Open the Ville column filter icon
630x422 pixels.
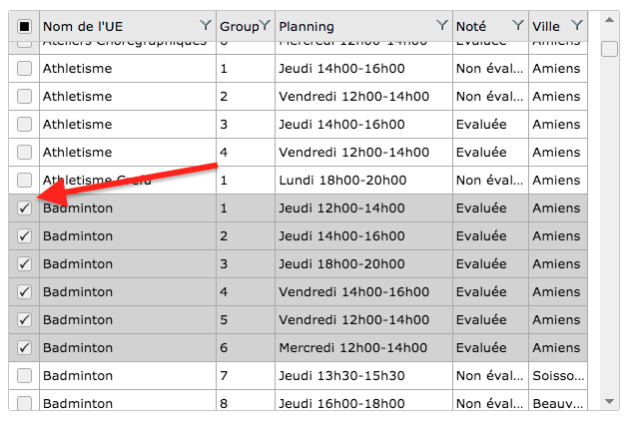(x=577, y=24)
